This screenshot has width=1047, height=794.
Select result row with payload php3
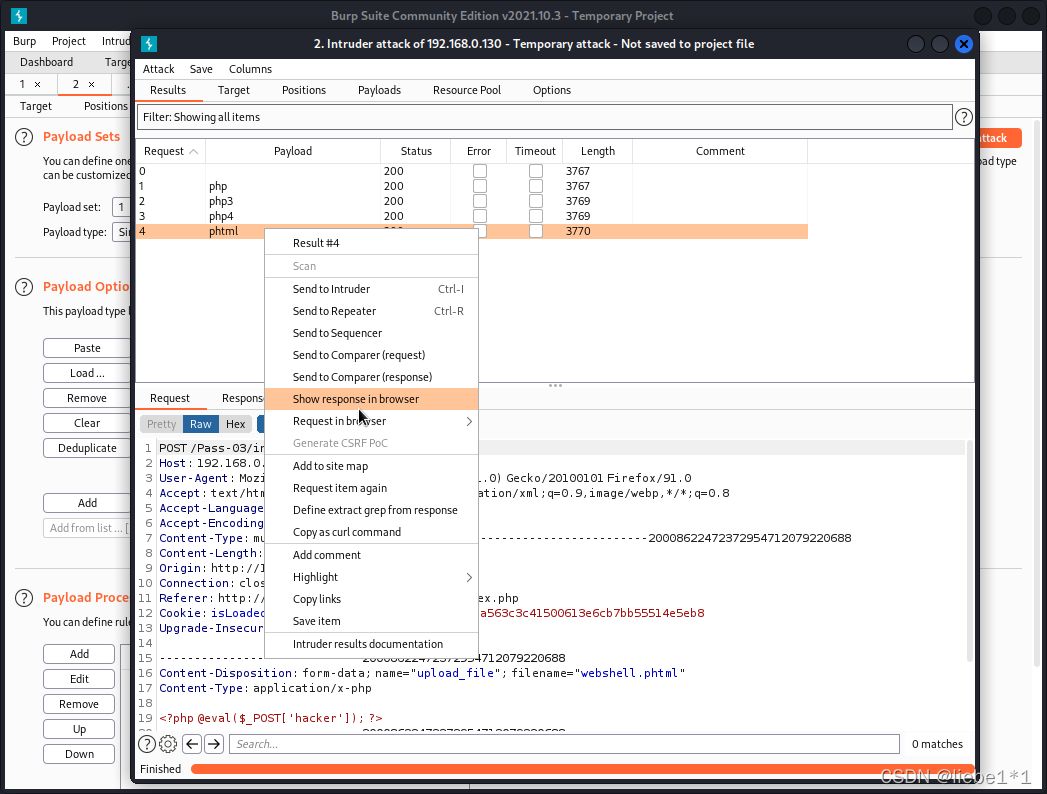[471, 201]
